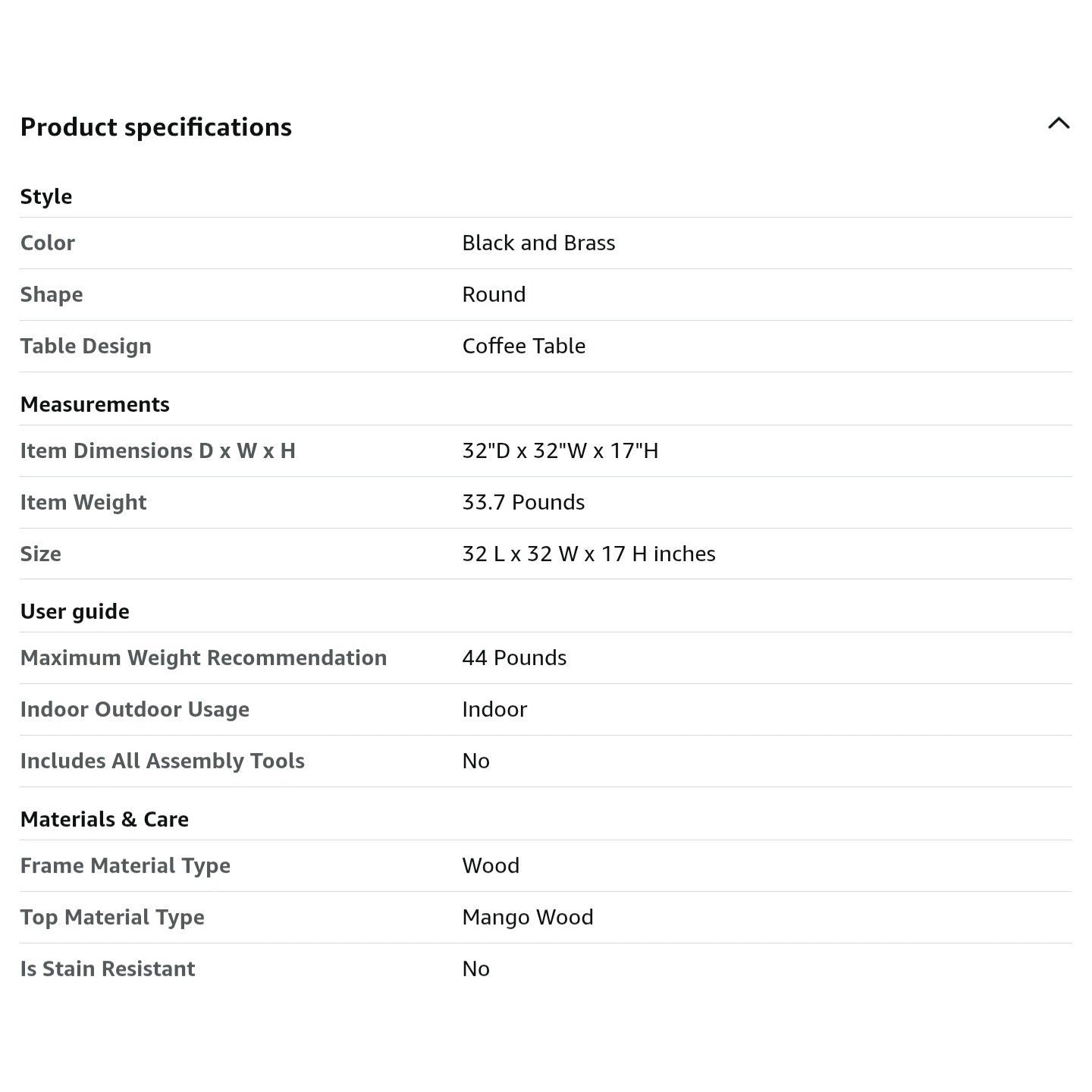Click the Measurements section header
1092x1092 pixels.
tap(95, 404)
